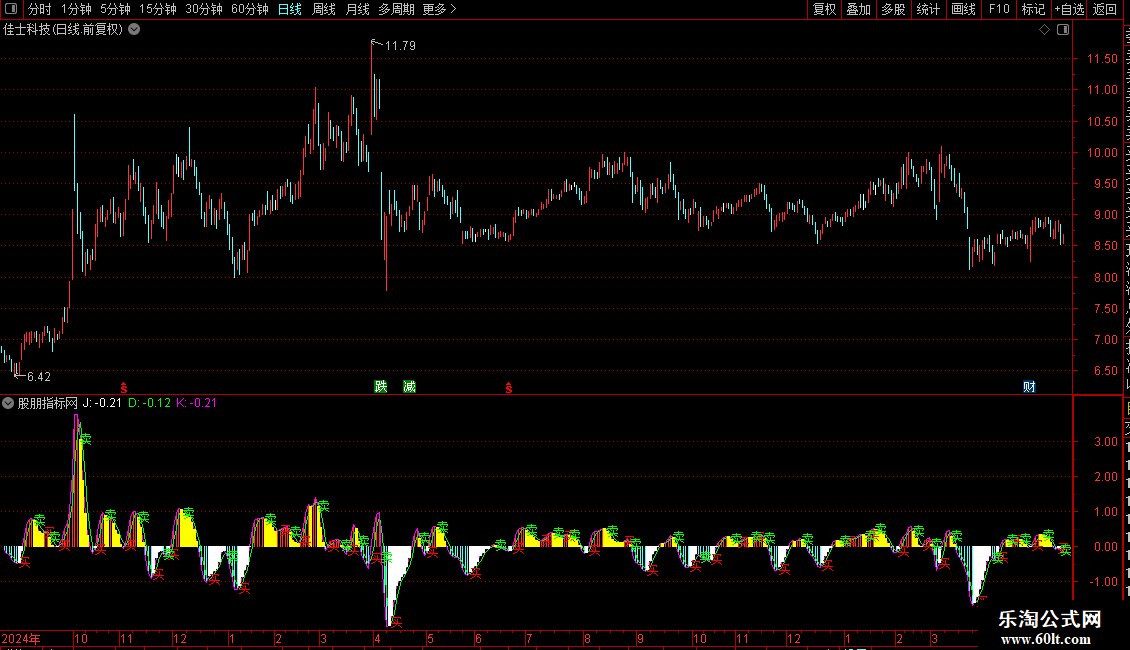Image resolution: width=1130 pixels, height=650 pixels.
Task: Open the 画线 drawing tools
Action: click(963, 9)
